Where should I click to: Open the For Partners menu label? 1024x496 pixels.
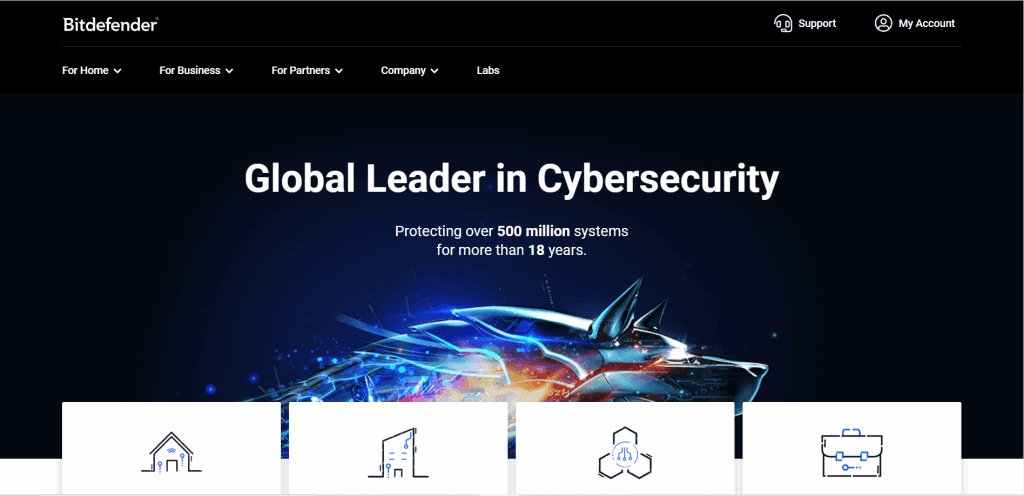coord(301,70)
